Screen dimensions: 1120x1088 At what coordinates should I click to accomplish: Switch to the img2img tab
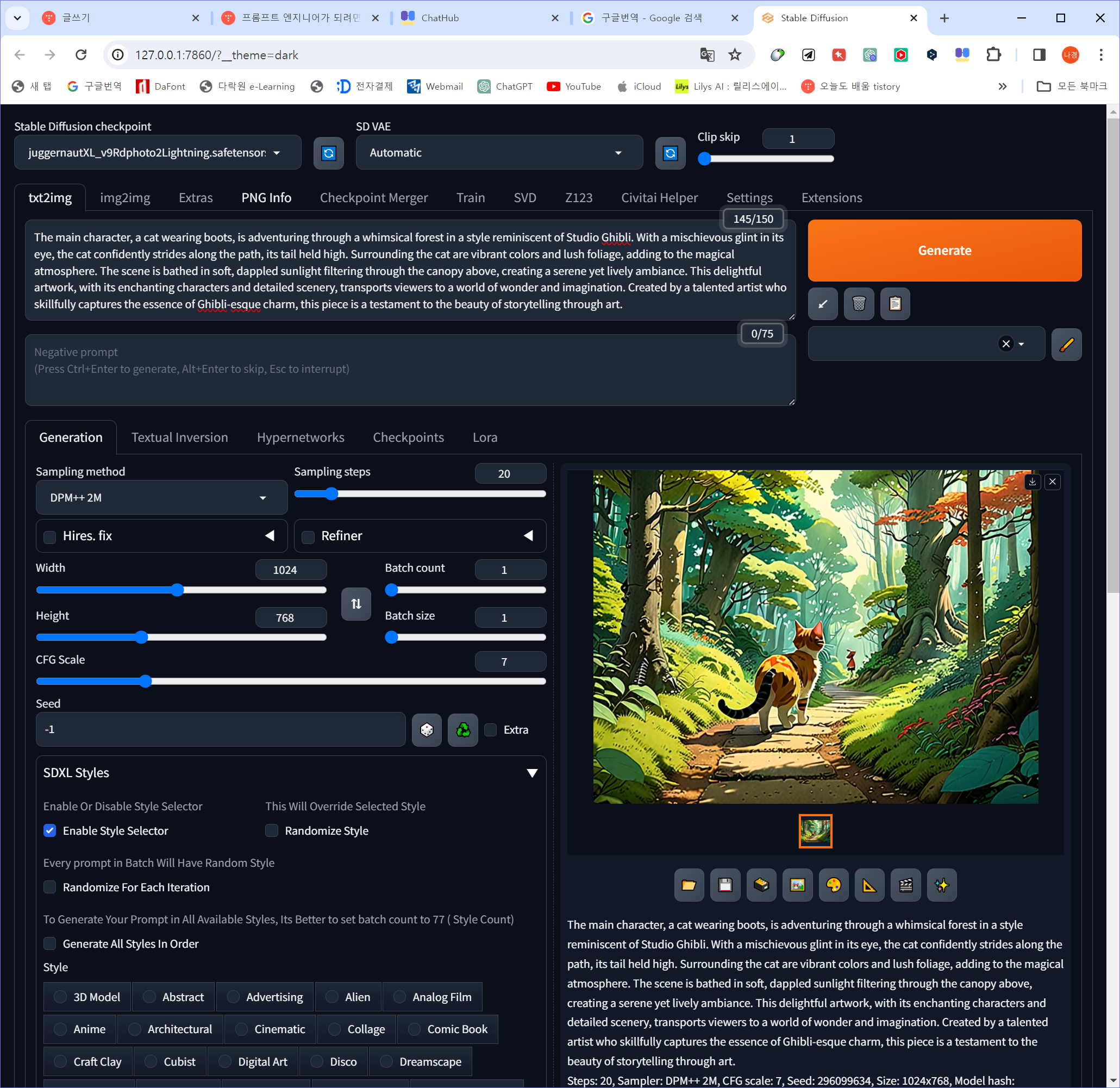pos(124,198)
